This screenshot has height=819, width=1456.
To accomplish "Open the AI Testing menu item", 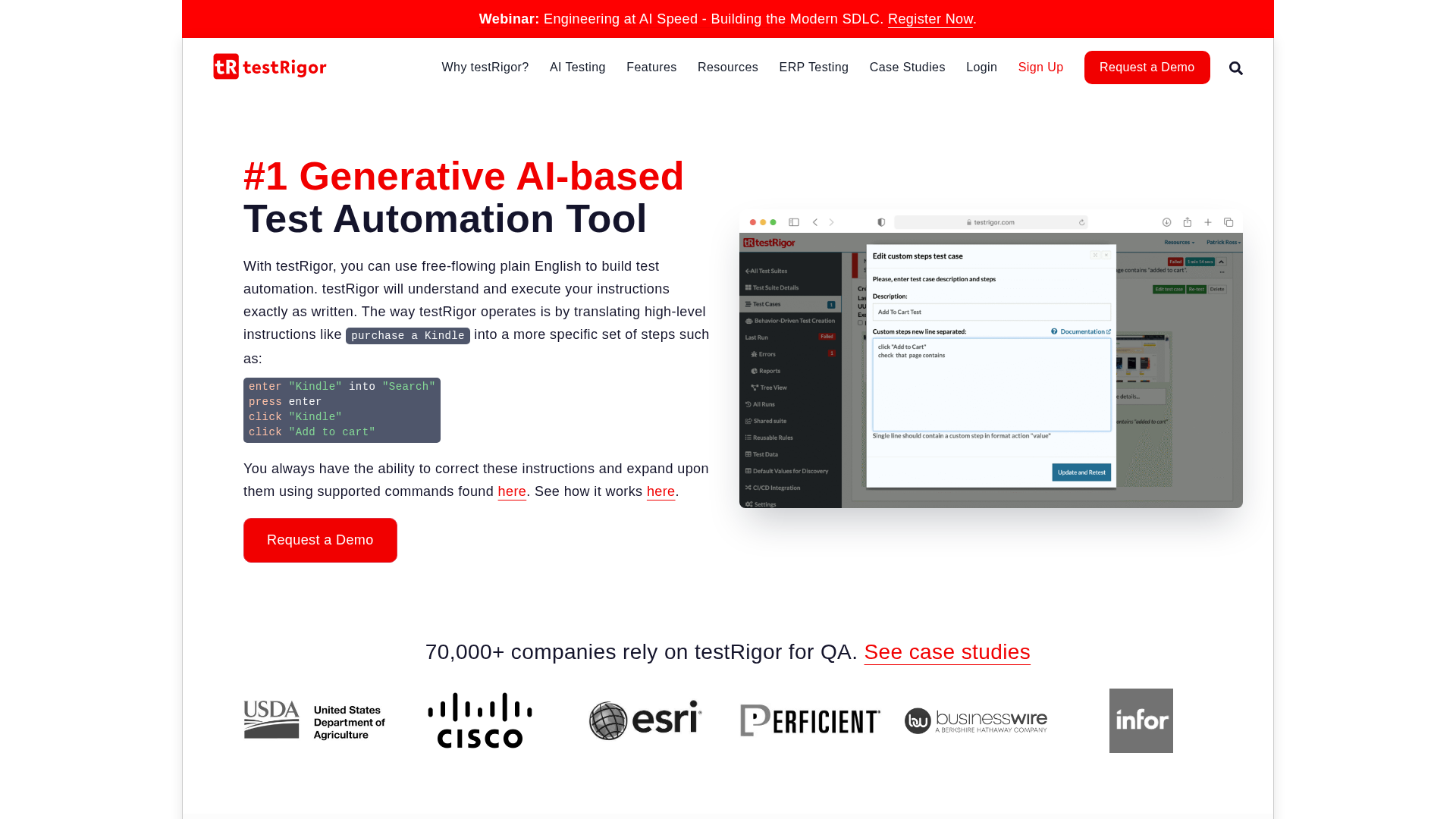I will [x=578, y=67].
